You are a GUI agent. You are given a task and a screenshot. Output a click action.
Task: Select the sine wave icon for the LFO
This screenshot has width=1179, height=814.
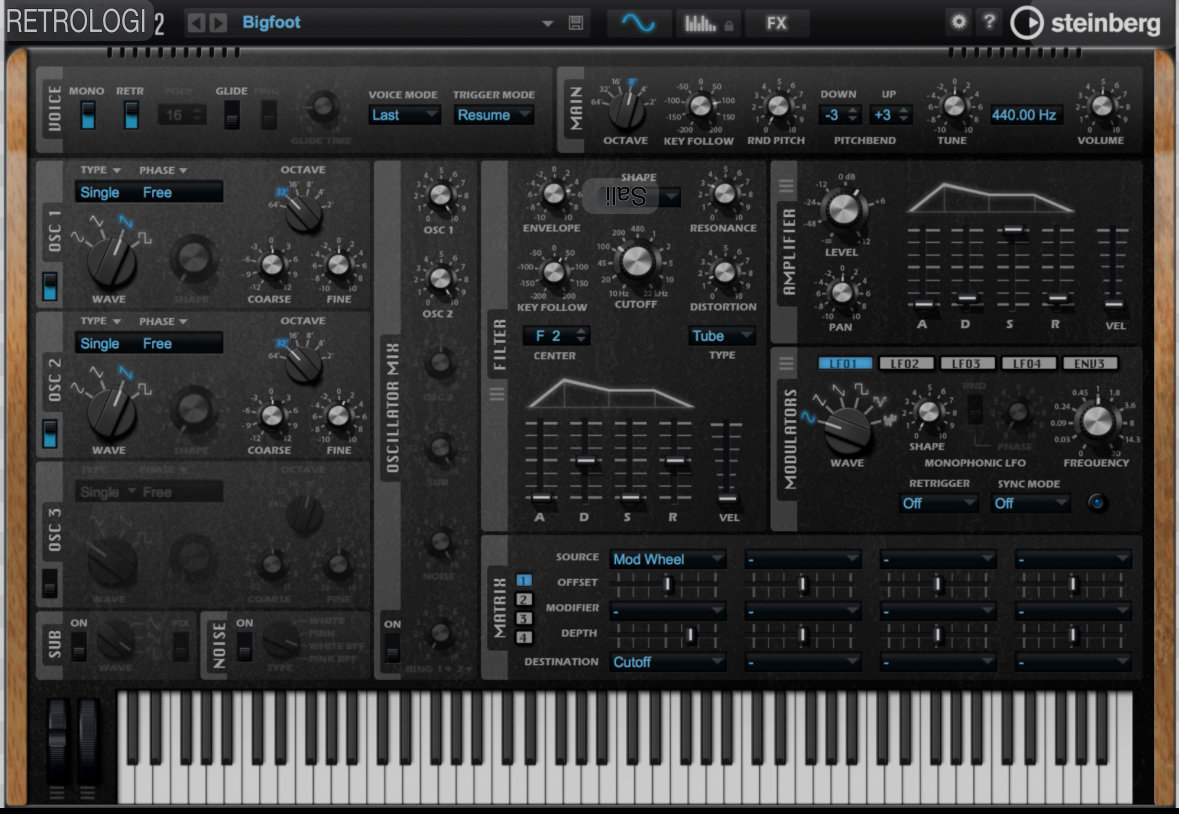pyautogui.click(x=808, y=417)
